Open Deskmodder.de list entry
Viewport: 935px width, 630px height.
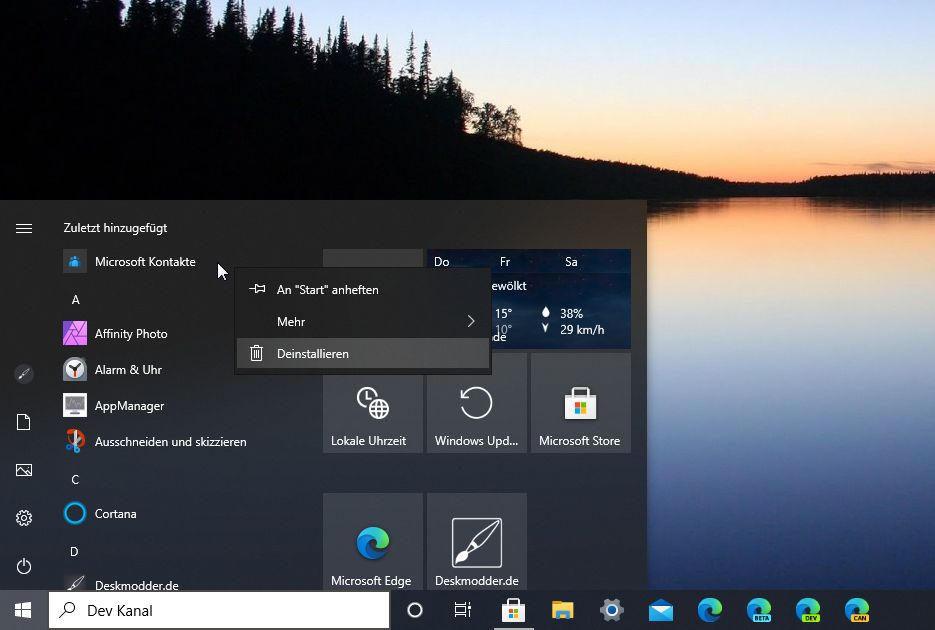(120, 584)
